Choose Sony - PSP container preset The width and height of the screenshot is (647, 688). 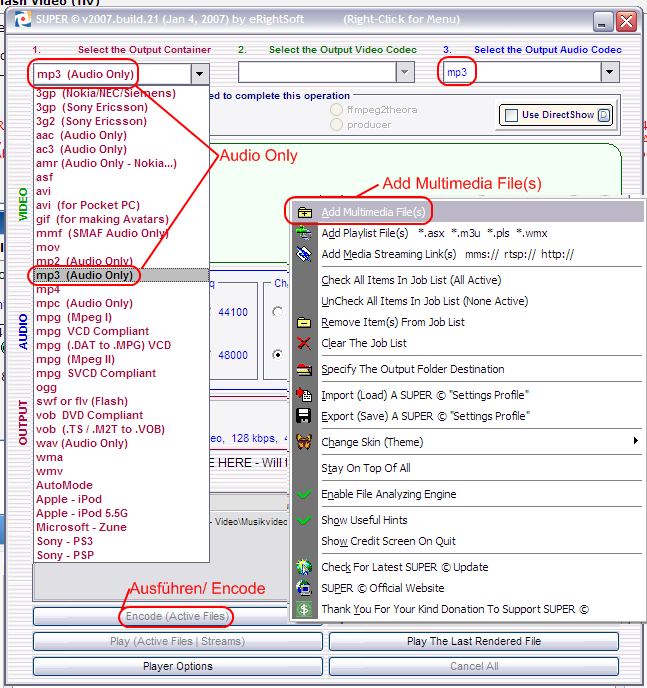pyautogui.click(x=122, y=555)
